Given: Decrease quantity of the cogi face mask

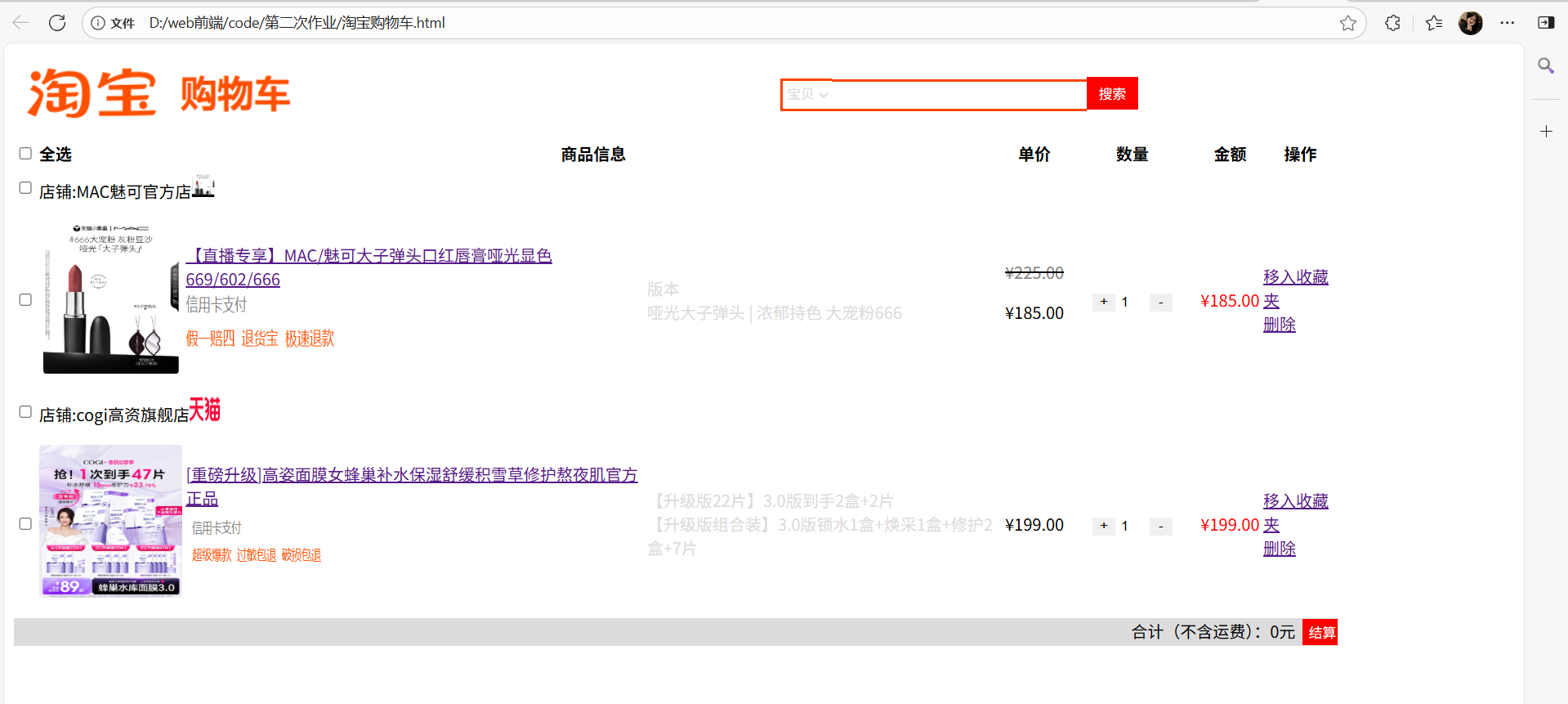Looking at the screenshot, I should click(1161, 527).
